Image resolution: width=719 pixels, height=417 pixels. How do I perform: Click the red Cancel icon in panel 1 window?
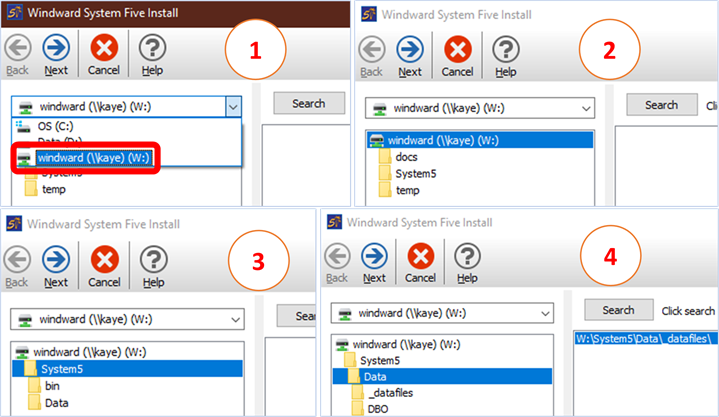coord(104,48)
